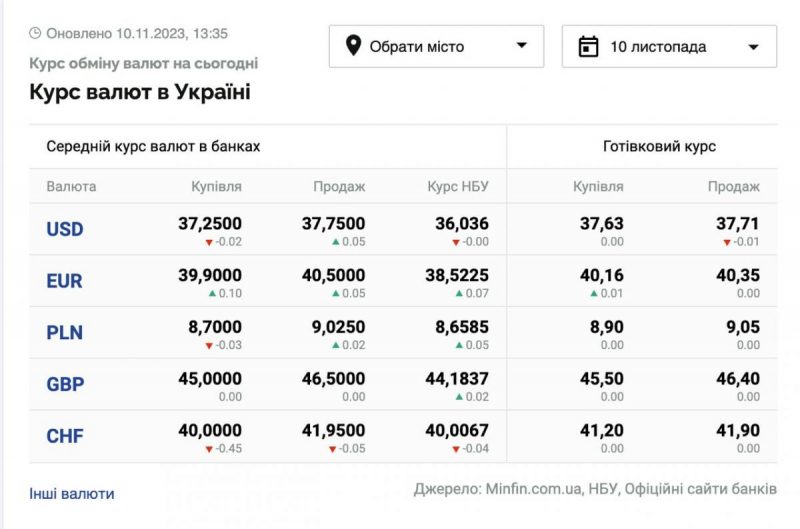Open the Обрати місто city dropdown

(436, 46)
